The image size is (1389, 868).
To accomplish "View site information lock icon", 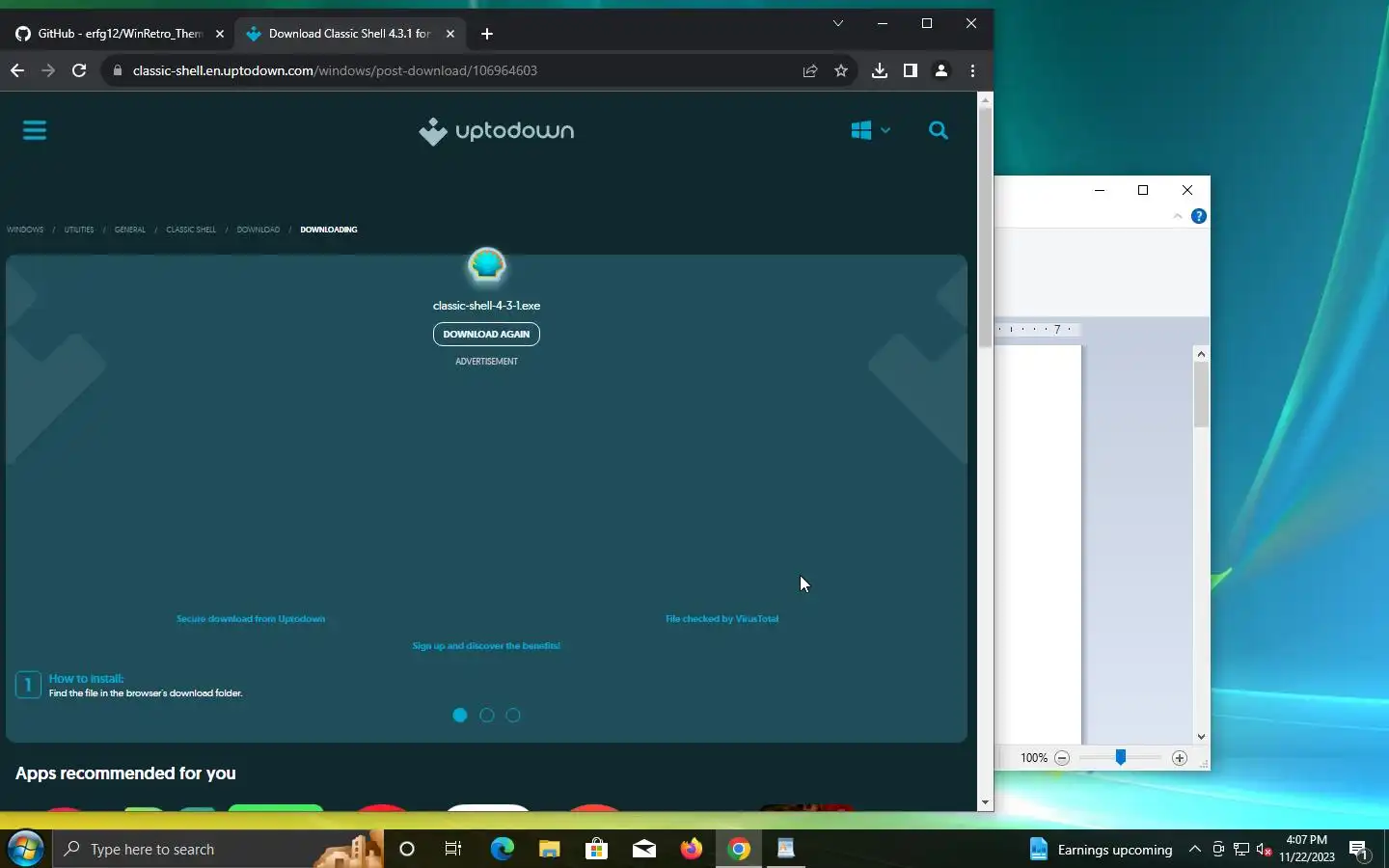I will [117, 70].
